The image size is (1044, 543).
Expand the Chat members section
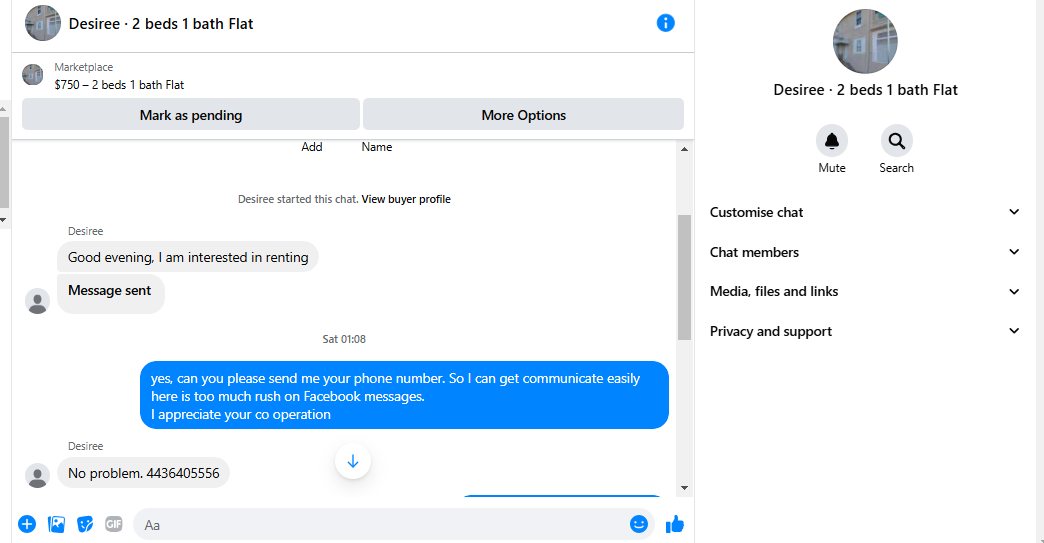[x=864, y=252]
